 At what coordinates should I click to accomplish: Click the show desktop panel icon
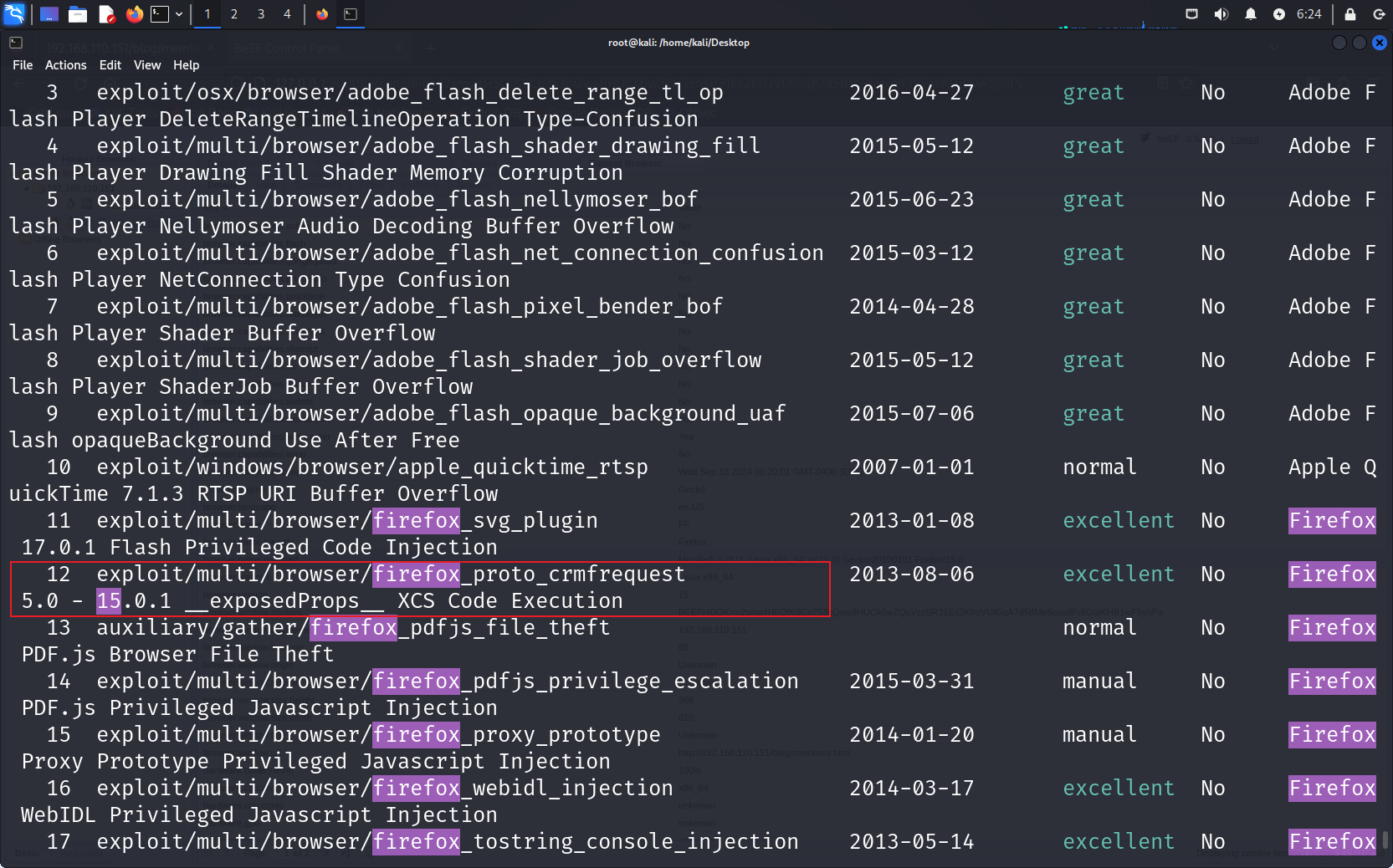point(49,13)
